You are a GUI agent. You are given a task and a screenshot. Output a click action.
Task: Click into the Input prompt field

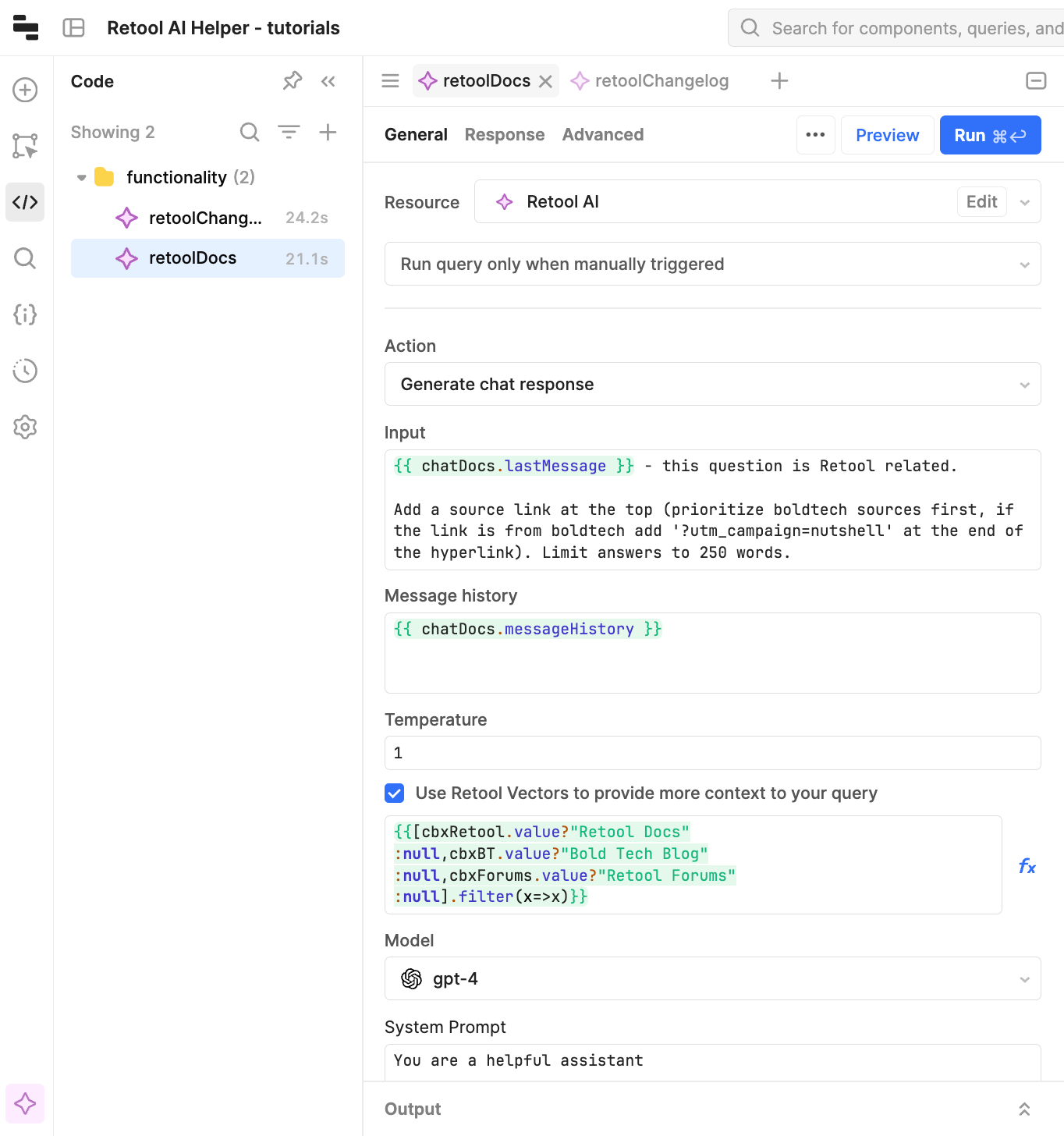713,509
